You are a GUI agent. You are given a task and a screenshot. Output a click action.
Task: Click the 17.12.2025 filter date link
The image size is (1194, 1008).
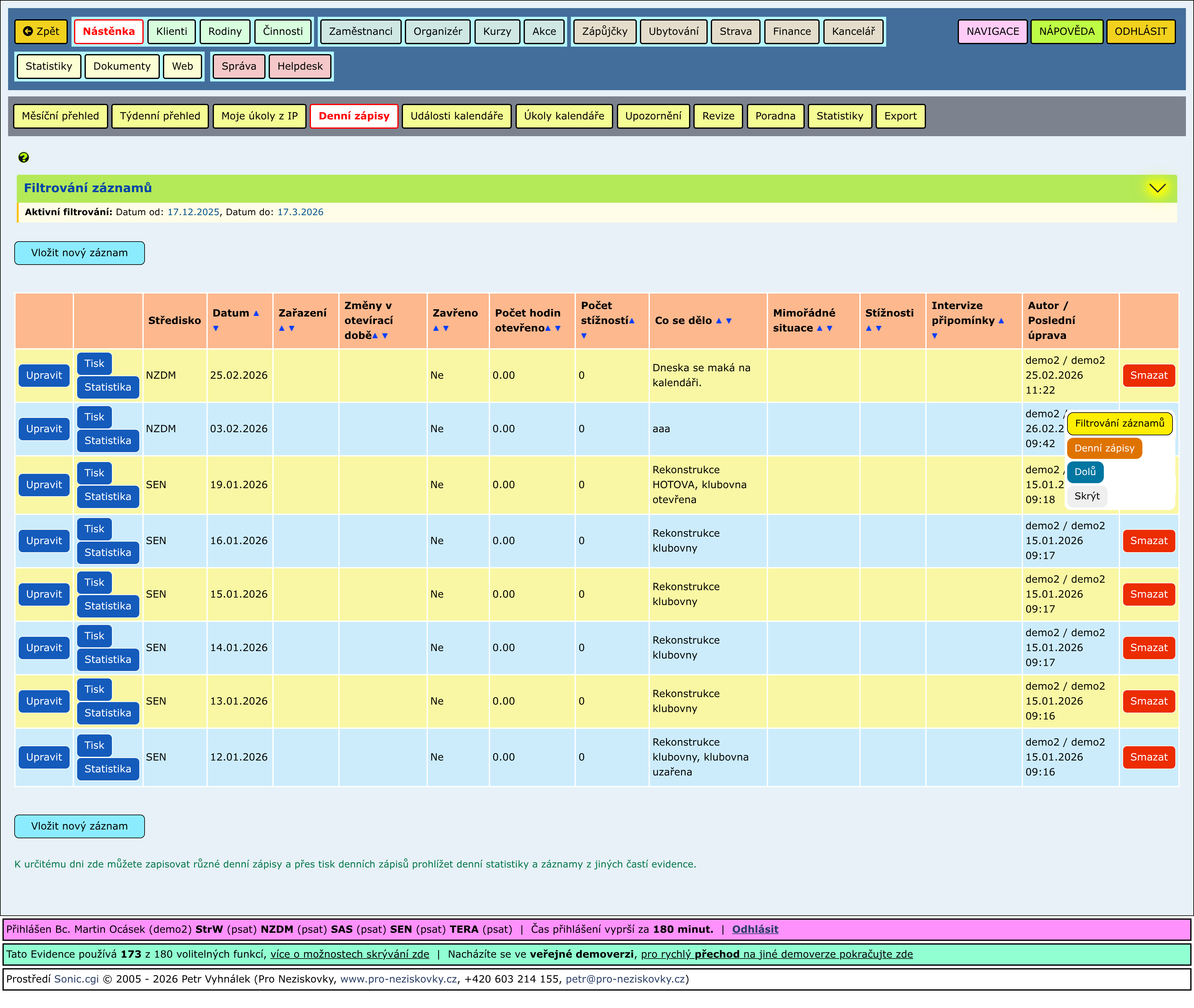(193, 212)
